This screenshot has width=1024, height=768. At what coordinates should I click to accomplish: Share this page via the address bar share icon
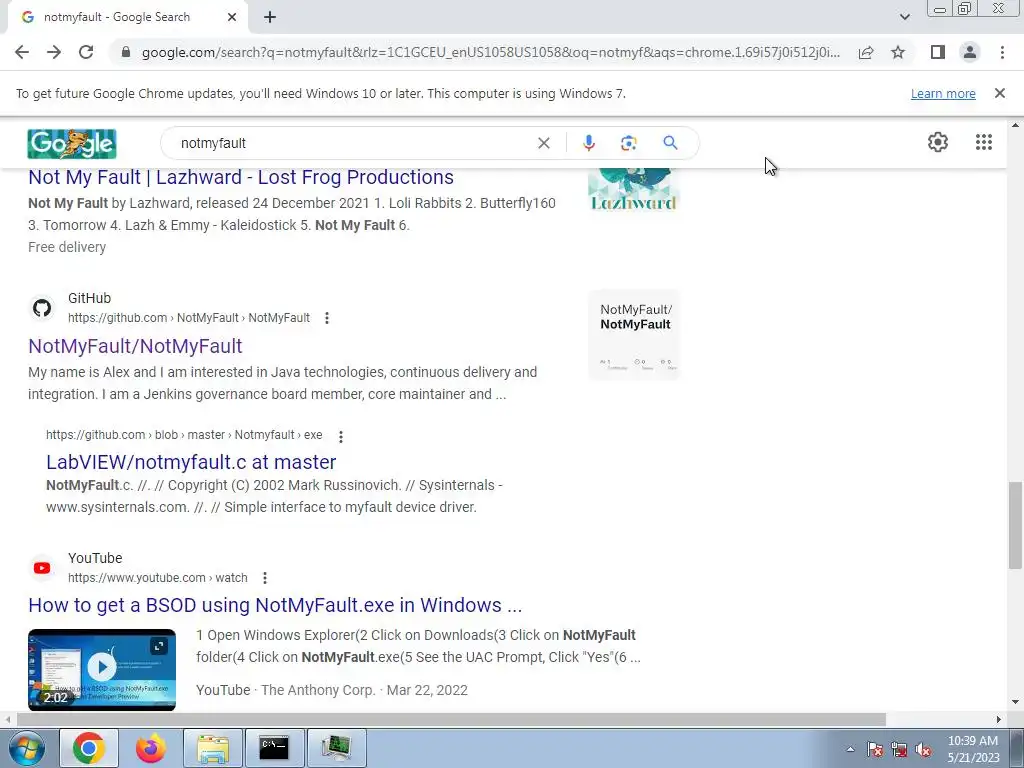click(866, 52)
